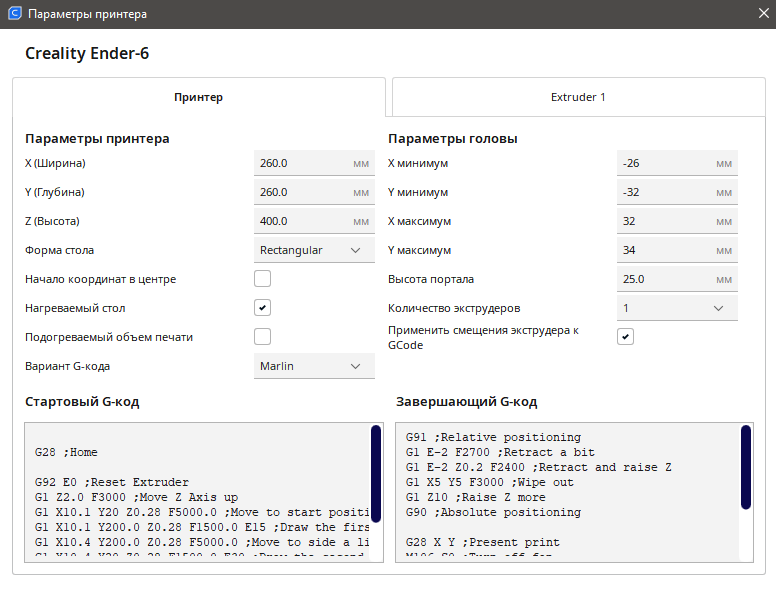Edit the Y (Глубина) value field
Viewport: 776px width, 610px height.
(300, 192)
